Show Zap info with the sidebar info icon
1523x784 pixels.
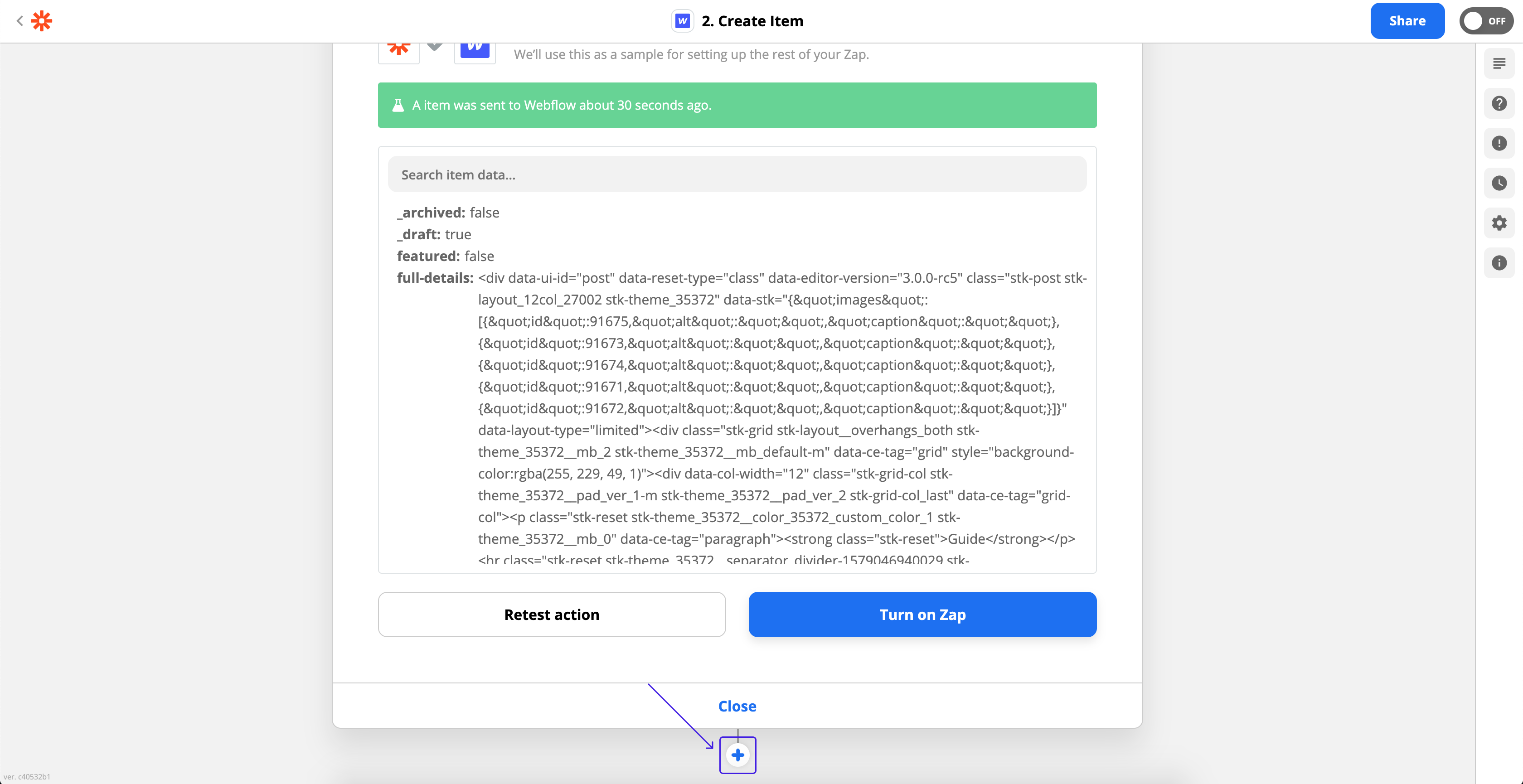[x=1500, y=262]
